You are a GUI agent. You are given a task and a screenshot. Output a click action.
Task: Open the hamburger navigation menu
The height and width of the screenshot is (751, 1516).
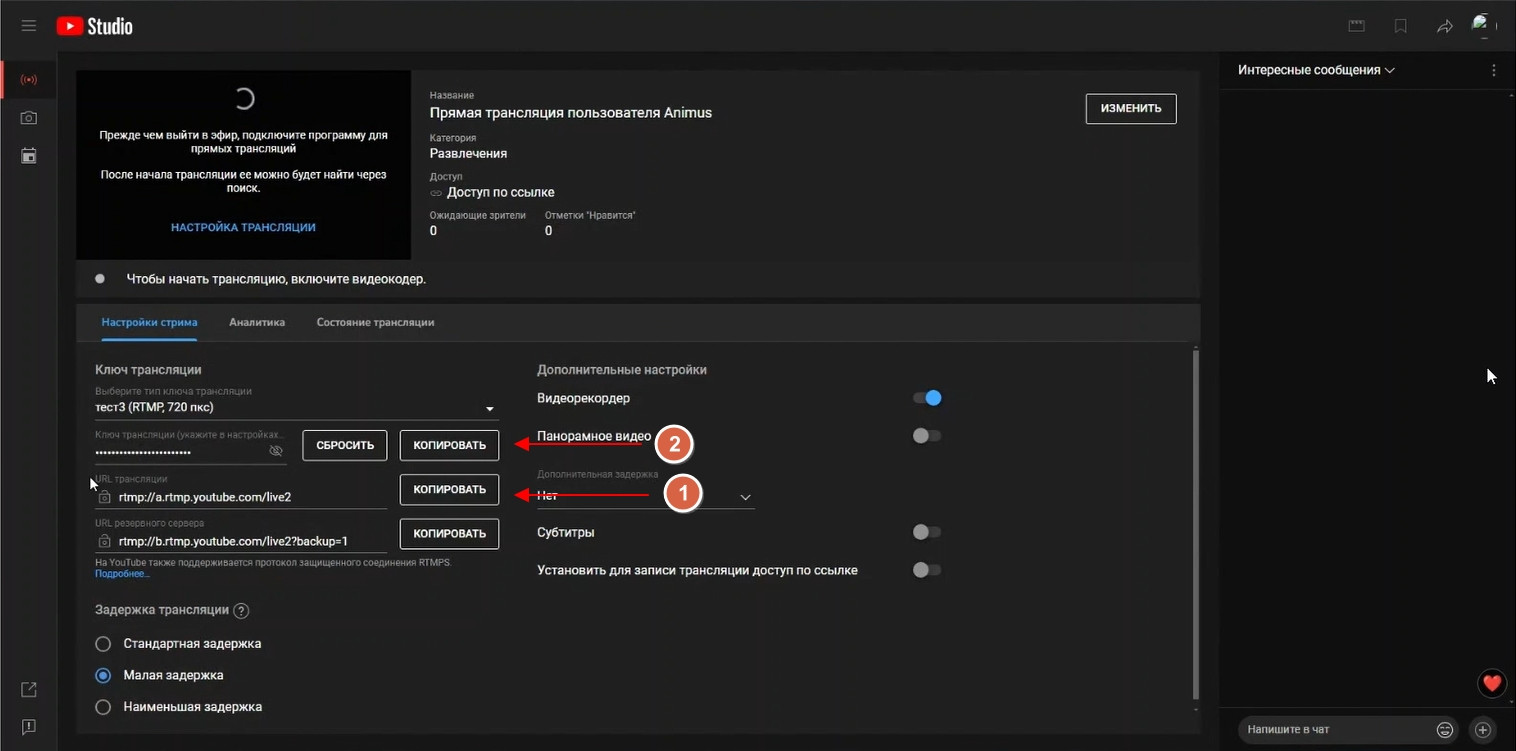[29, 26]
